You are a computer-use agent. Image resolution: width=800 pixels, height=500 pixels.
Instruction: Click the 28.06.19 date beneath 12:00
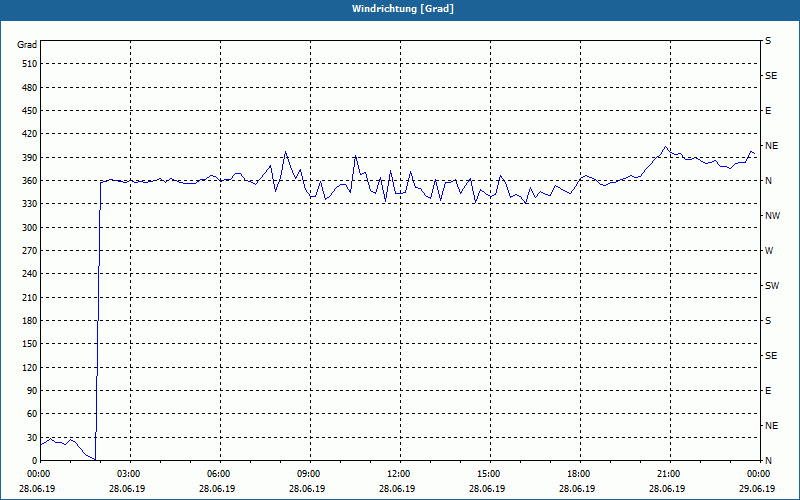[397, 488]
